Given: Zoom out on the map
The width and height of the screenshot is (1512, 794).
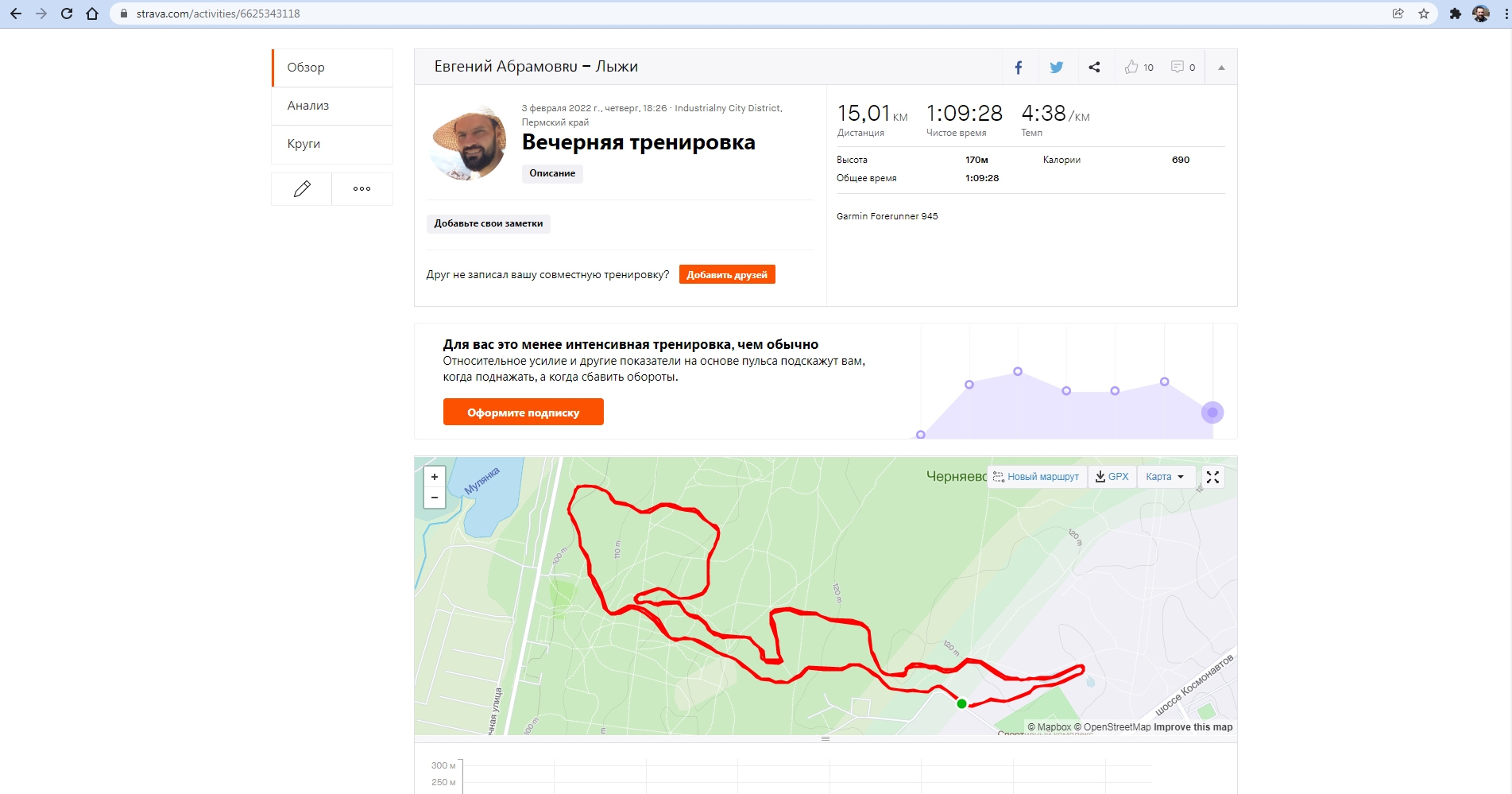Looking at the screenshot, I should point(435,498).
